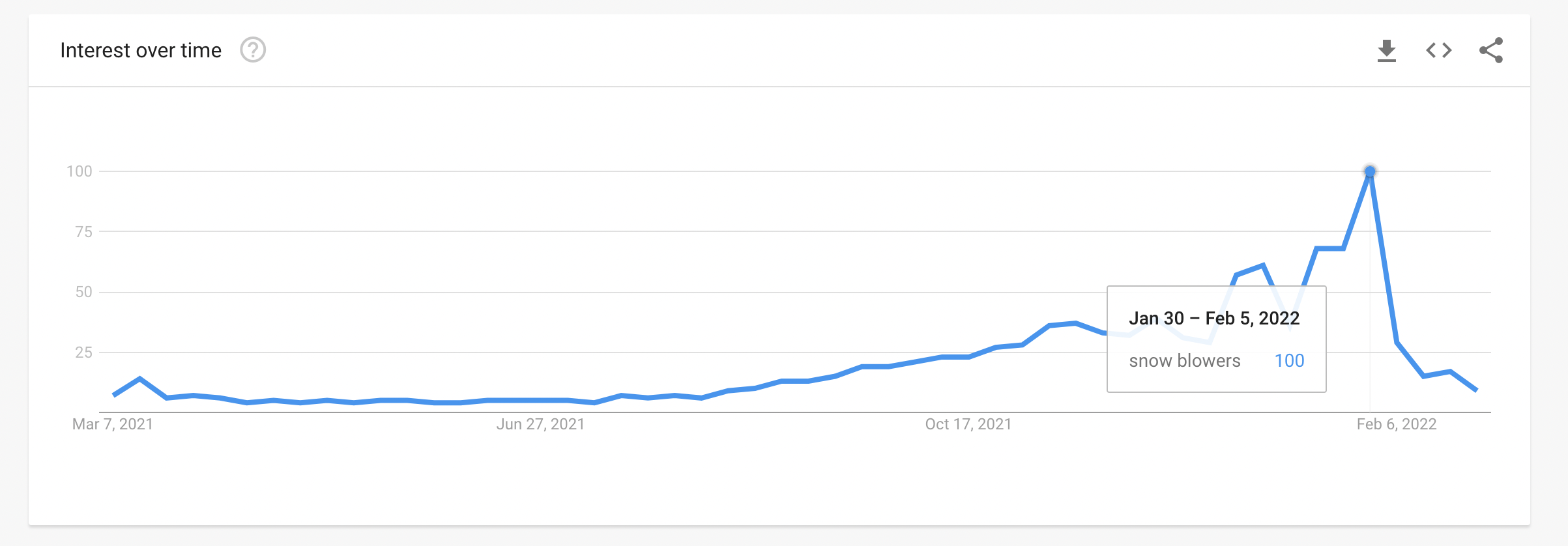The image size is (1568, 546).
Task: Click the 25 y-axis label
Action: [x=84, y=352]
